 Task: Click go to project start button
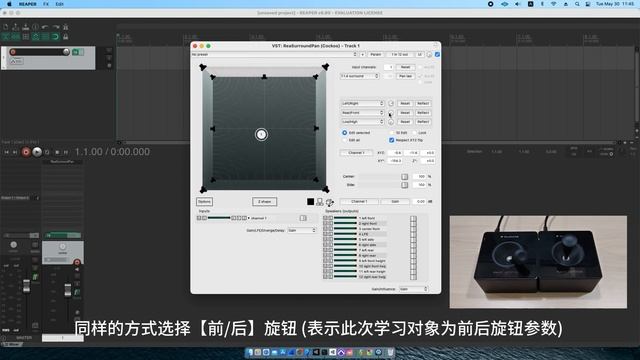tap(6, 152)
